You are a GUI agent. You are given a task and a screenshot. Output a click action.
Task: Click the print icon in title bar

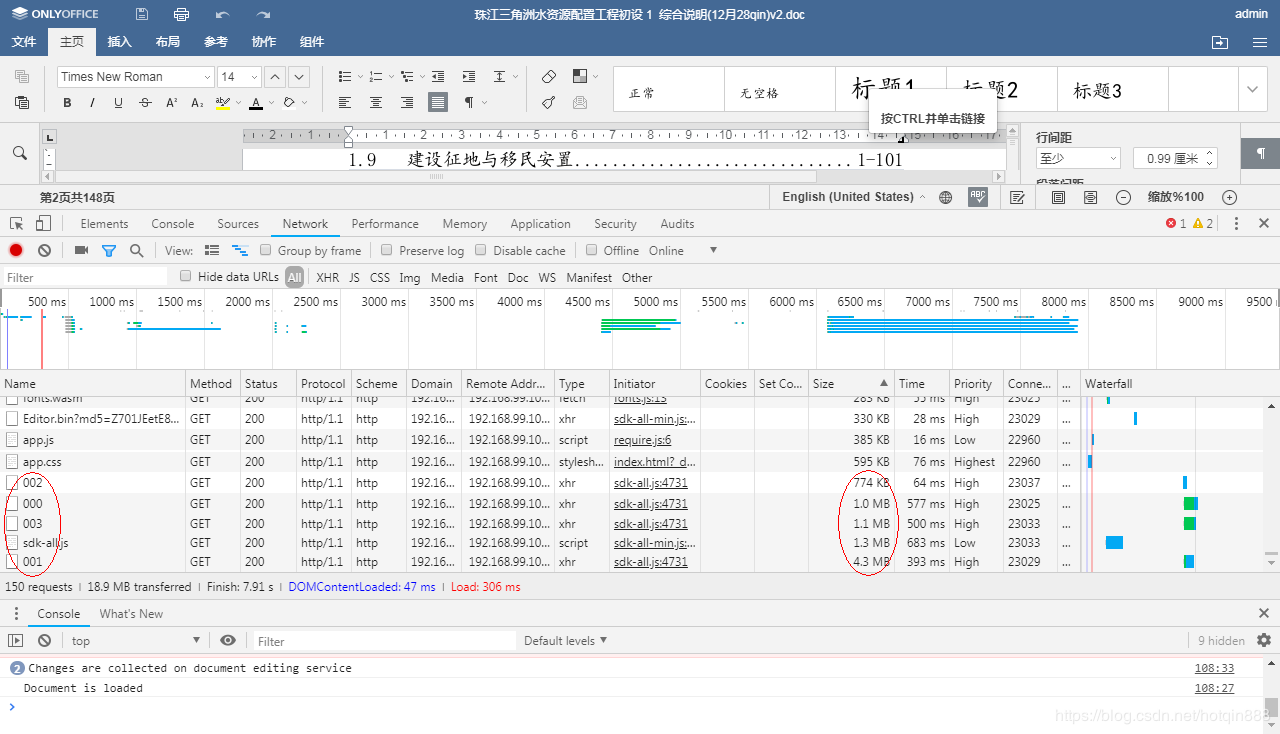(181, 14)
